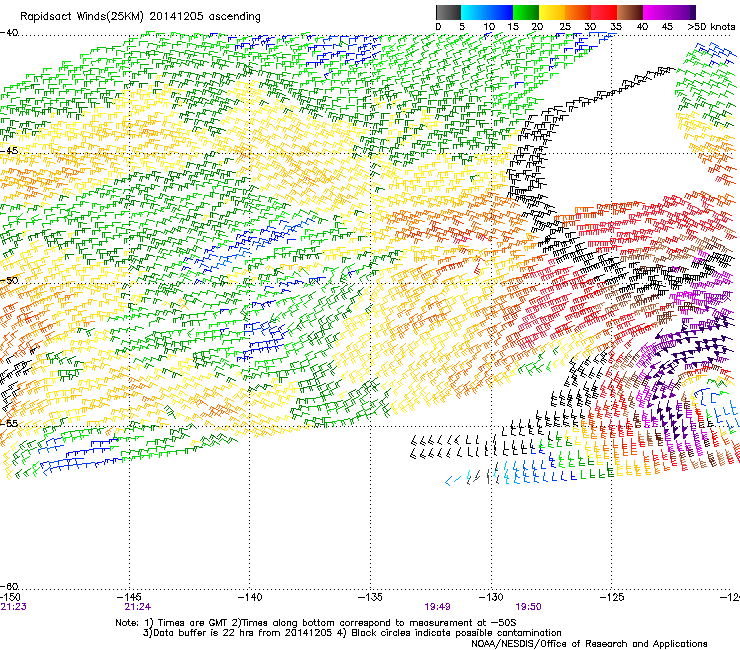Image resolution: width=740 pixels, height=650 pixels.
Task: Click the legend value label 35
Action: coord(616,27)
